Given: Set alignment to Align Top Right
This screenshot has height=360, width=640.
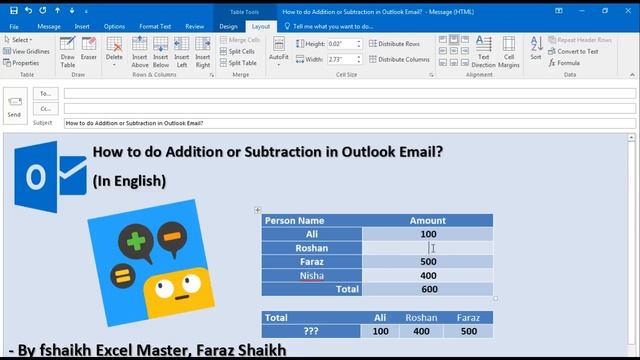Looking at the screenshot, I should [x=465, y=40].
